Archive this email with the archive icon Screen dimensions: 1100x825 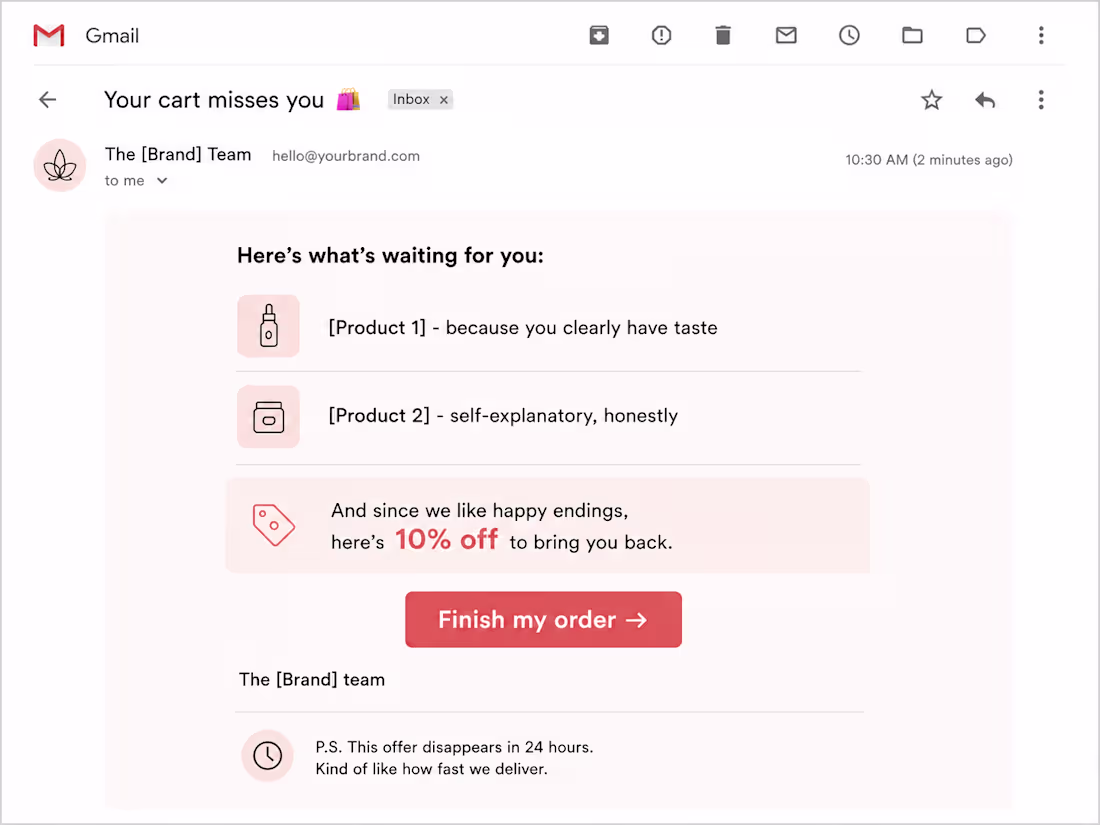598,35
